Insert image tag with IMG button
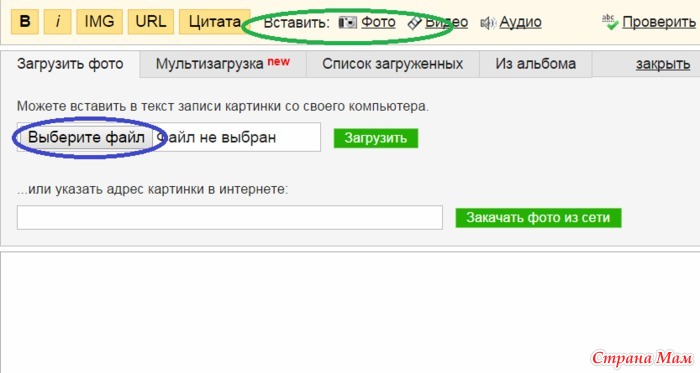Screen dimensions: 700x373 (x=100, y=21)
